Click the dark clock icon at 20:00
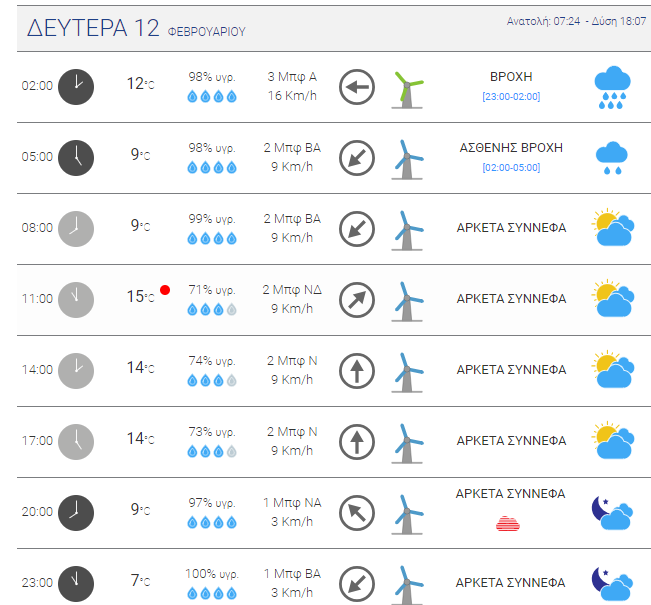651x605 pixels. click(x=76, y=512)
